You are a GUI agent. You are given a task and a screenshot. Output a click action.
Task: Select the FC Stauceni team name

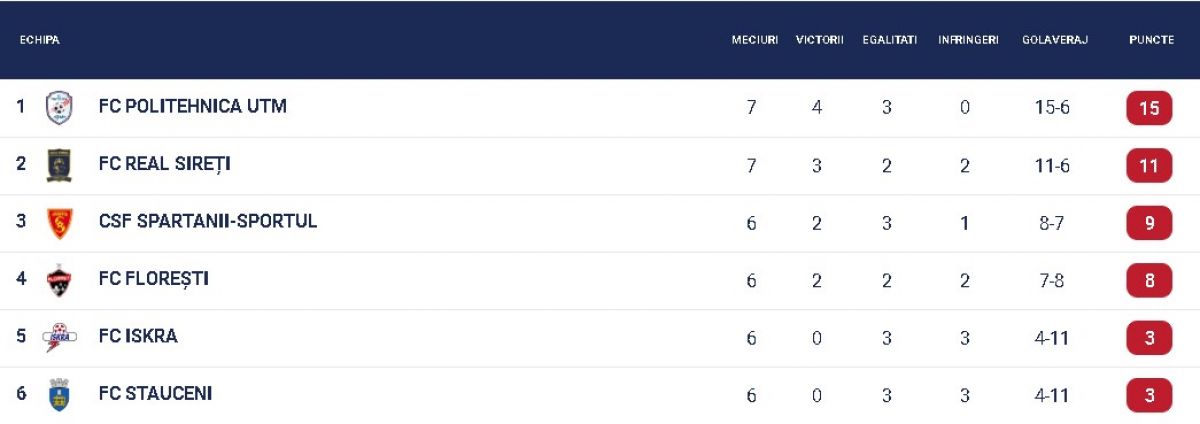pos(155,394)
